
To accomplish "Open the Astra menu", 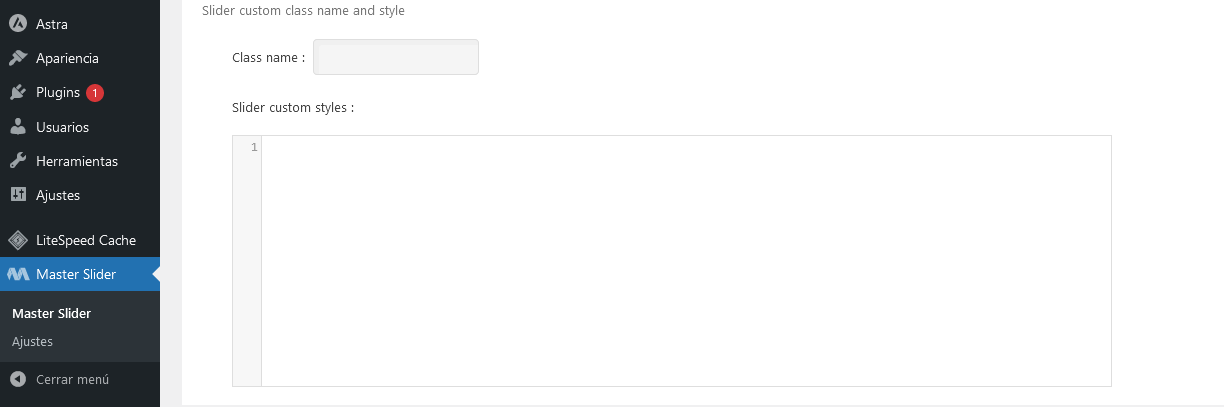I will pyautogui.click(x=52, y=24).
